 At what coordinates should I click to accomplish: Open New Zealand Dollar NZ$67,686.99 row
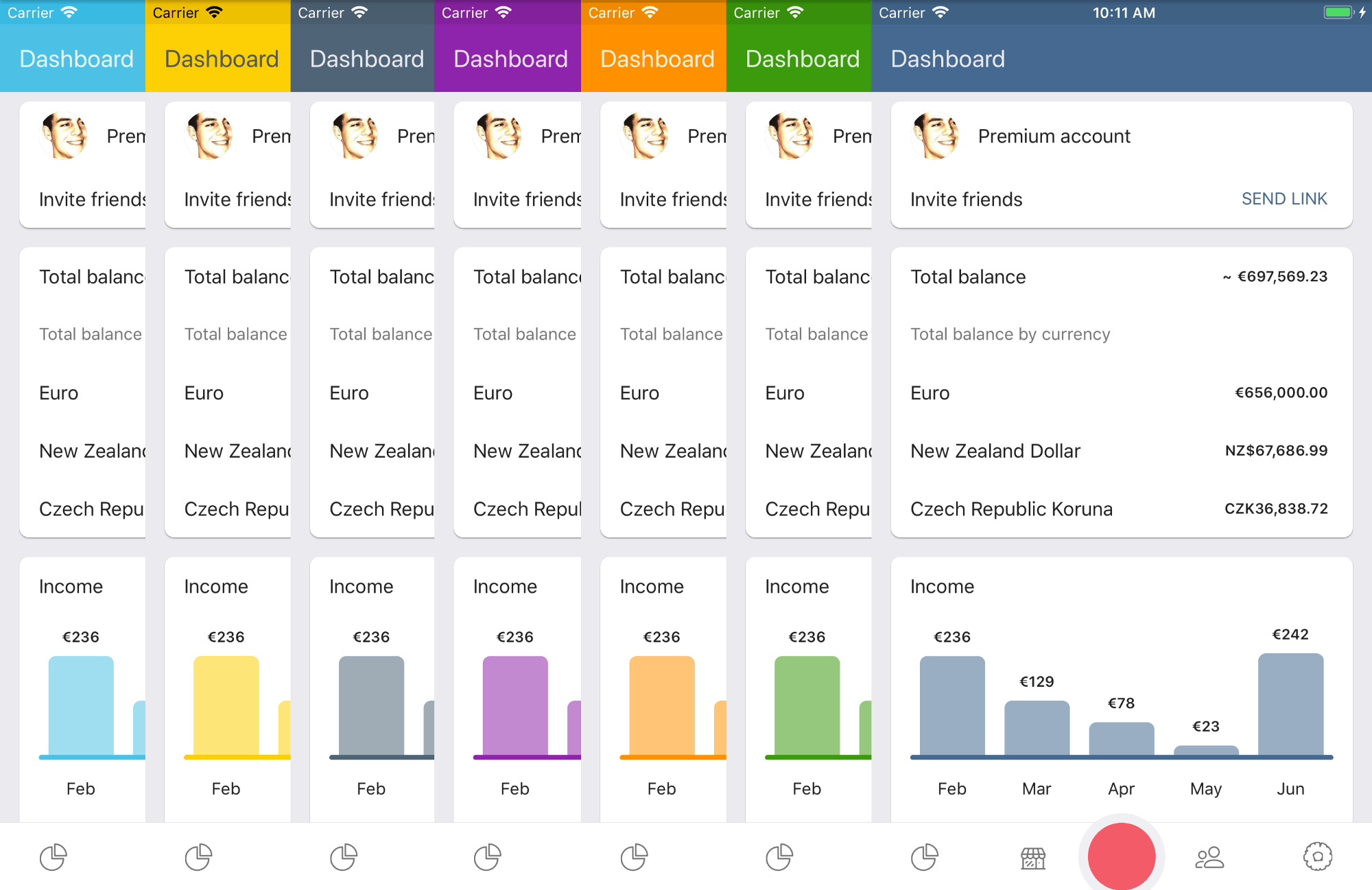[x=1121, y=451]
